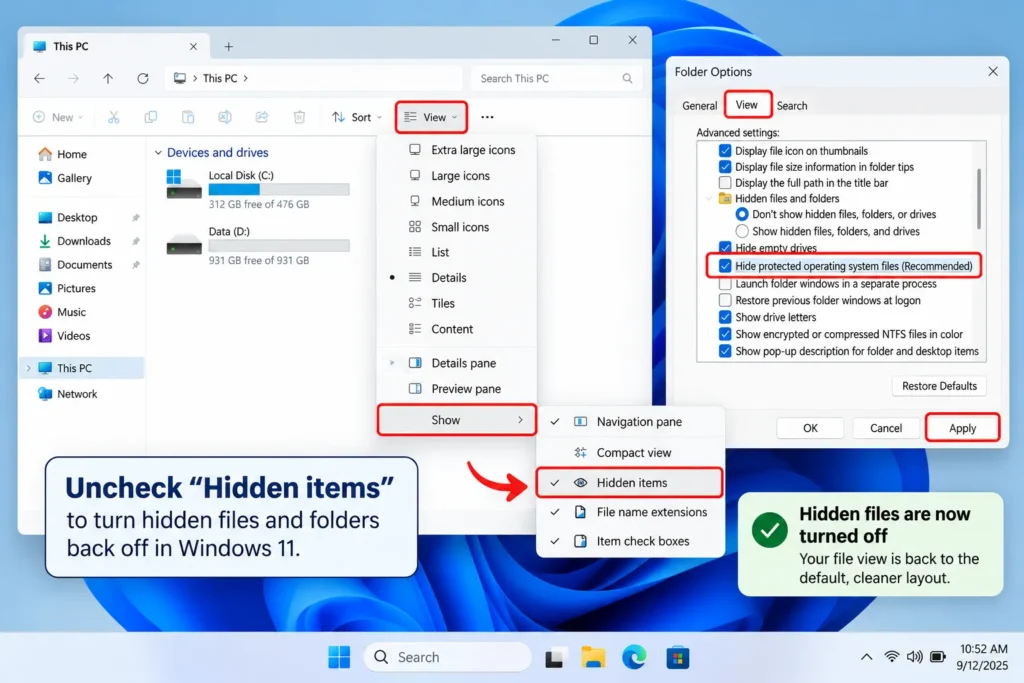Image resolution: width=1024 pixels, height=683 pixels.
Task: Expand the Show submenu
Action: pyautogui.click(x=456, y=420)
